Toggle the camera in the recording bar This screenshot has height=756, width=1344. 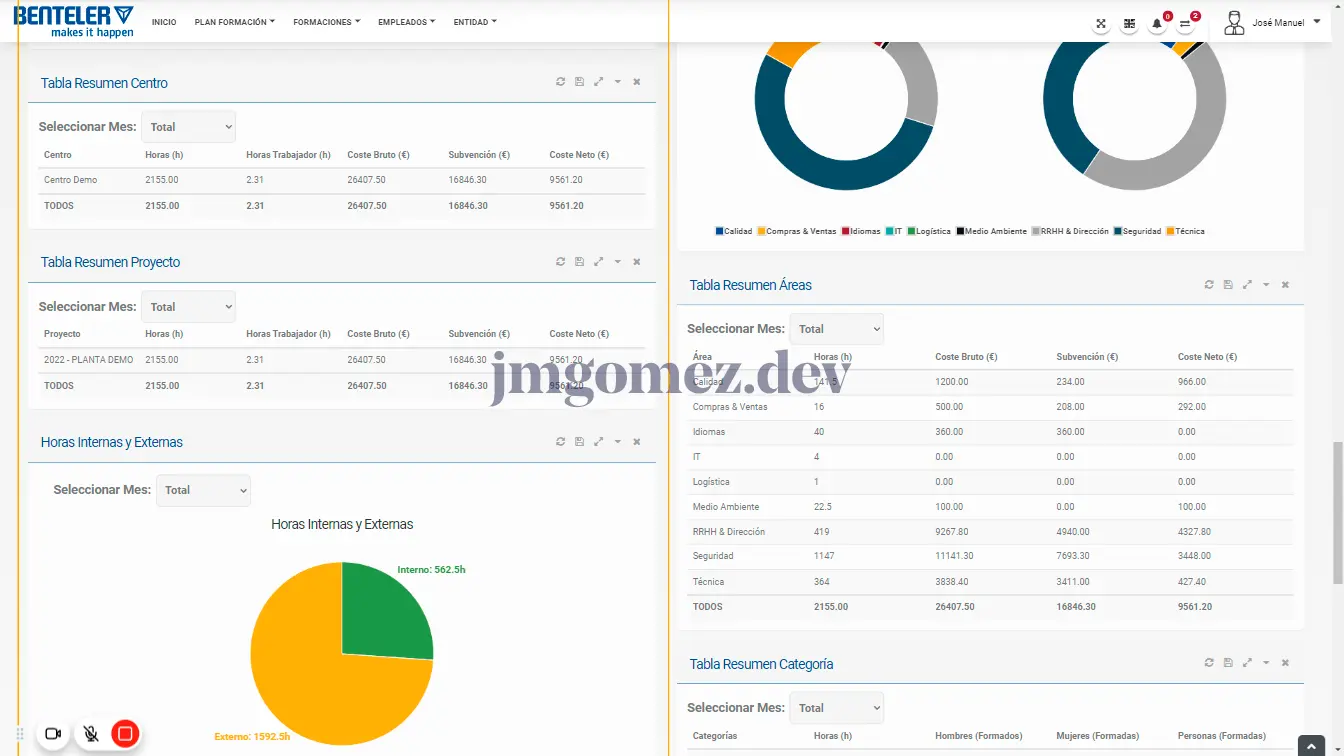tap(53, 734)
